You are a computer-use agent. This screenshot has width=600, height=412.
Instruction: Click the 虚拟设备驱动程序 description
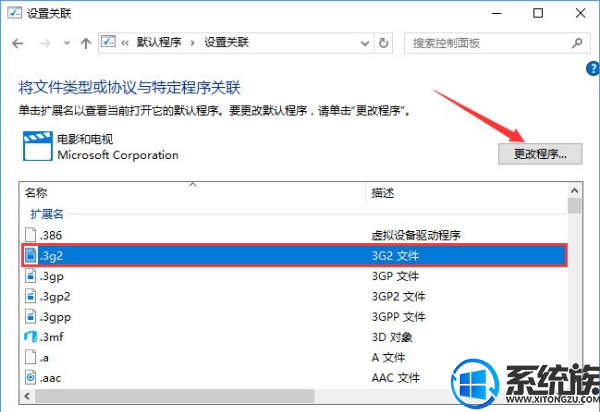click(x=416, y=235)
